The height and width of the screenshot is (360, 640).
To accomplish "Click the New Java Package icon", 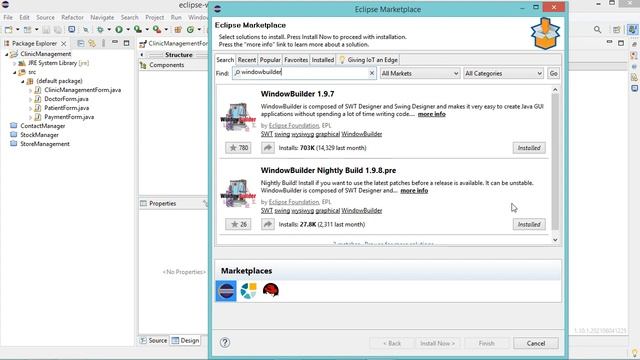I will pos(178,30).
